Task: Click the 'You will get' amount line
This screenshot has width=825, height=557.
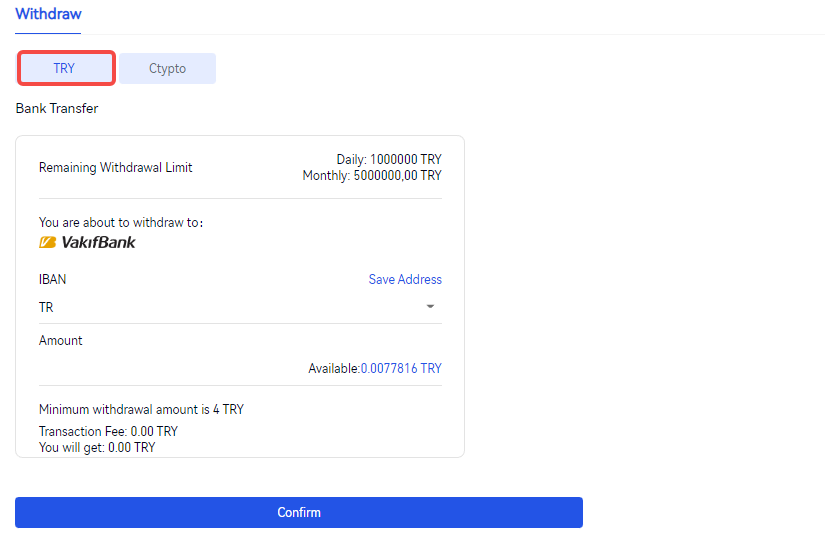Action: pos(97,448)
